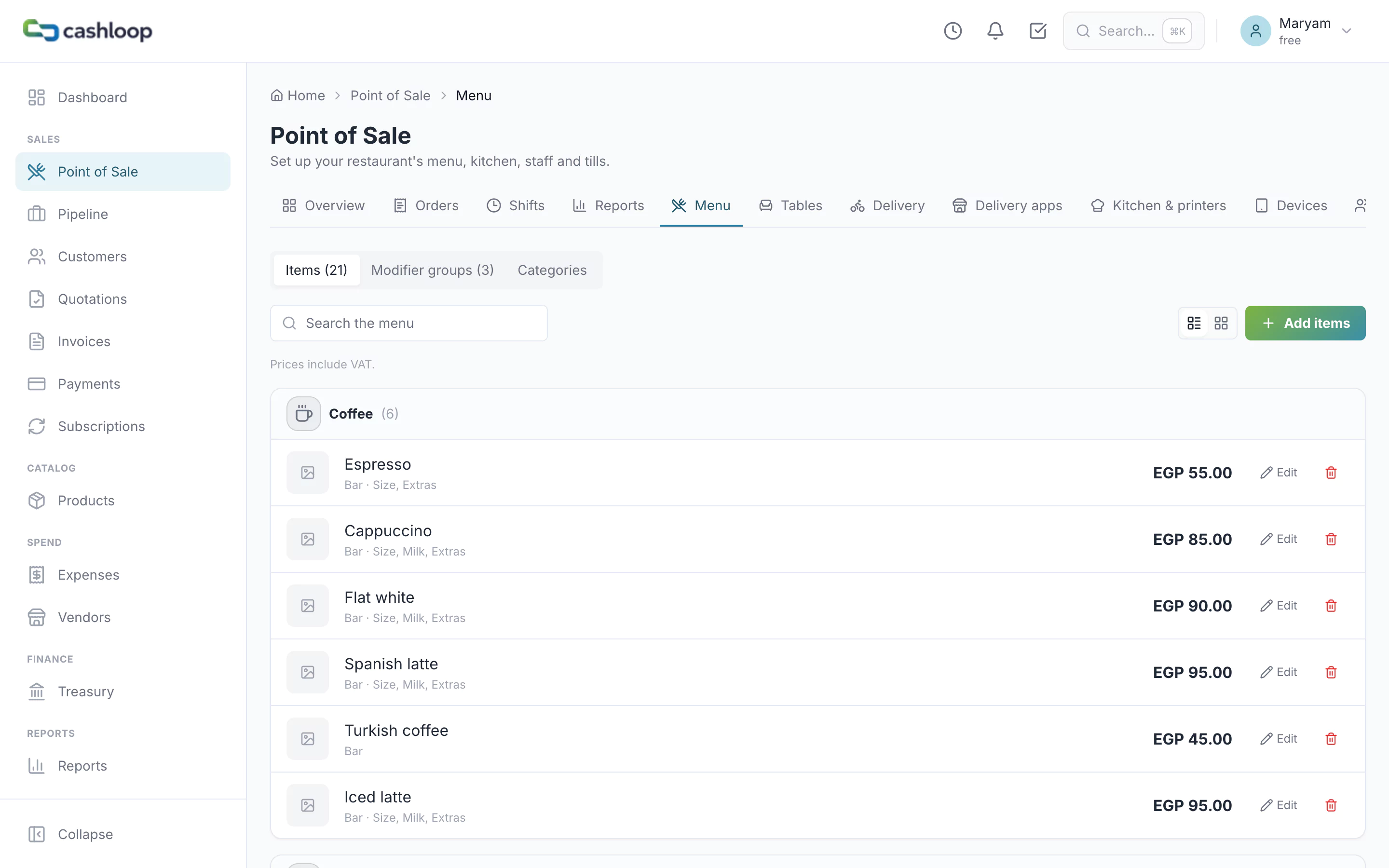Click the Coffee category header name

[351, 414]
